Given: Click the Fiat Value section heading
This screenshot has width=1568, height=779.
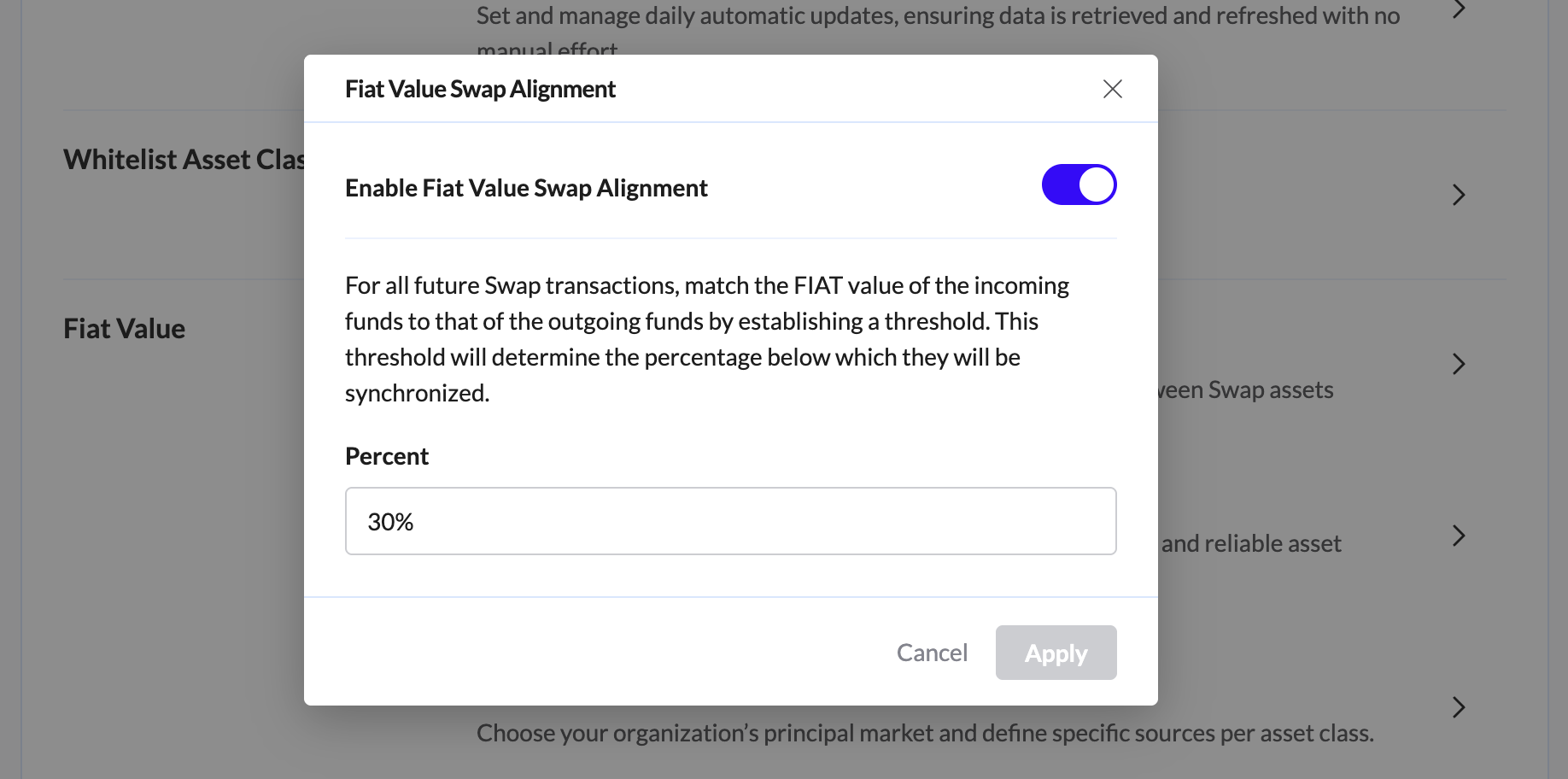Looking at the screenshot, I should [125, 329].
